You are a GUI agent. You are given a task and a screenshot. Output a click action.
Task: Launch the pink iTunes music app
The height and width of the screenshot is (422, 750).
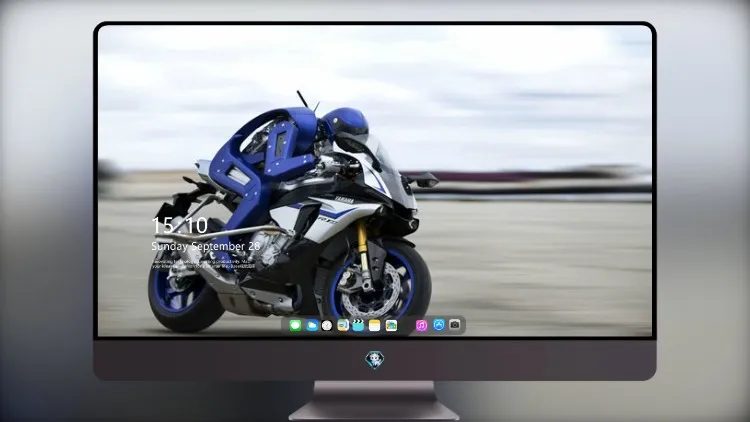point(421,325)
